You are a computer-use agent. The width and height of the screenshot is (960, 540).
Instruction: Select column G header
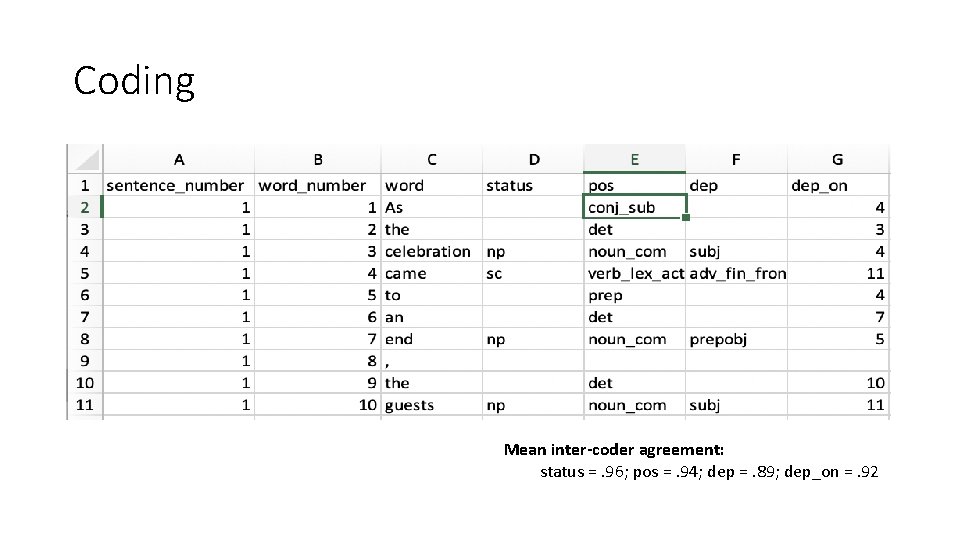[x=837, y=159]
